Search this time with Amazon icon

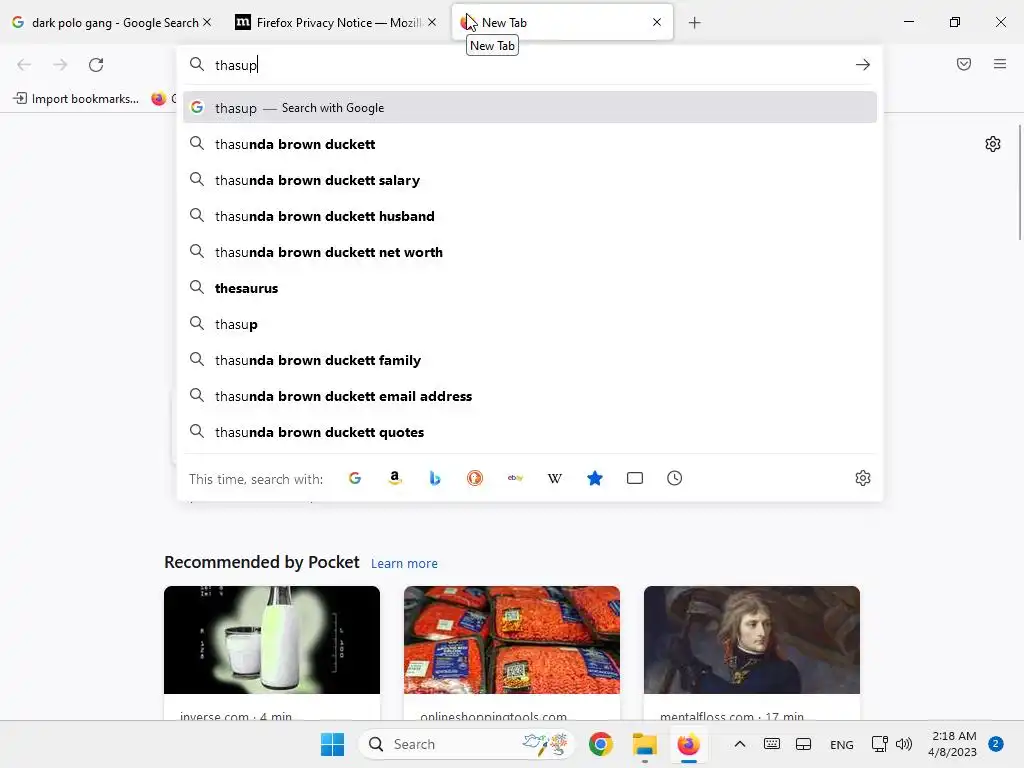(x=394, y=478)
